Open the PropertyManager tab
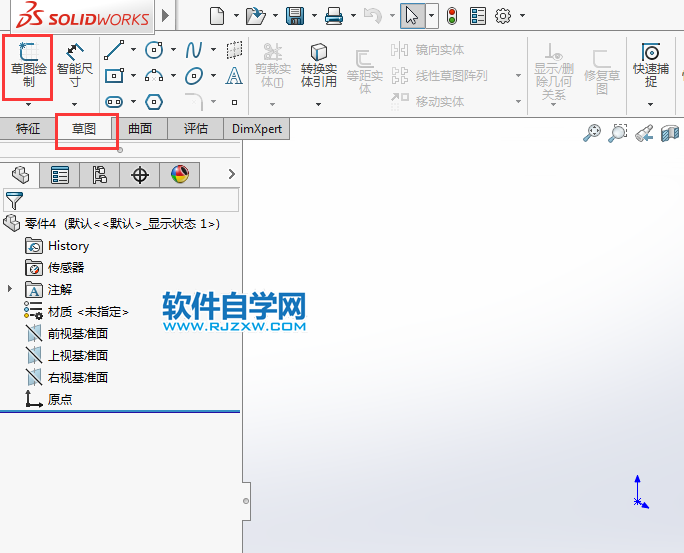Viewport: 684px width, 553px height. pos(60,175)
